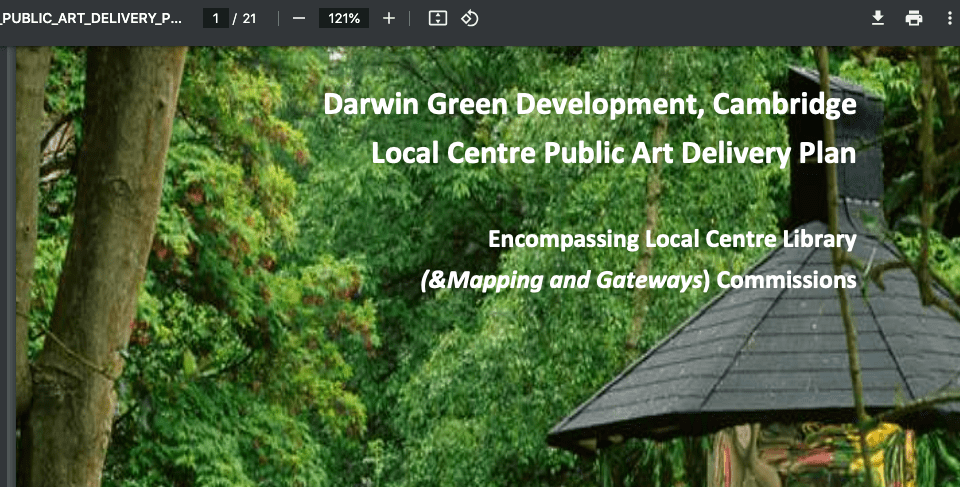Click the Encompassing Local Centre Library text
The image size is (960, 487).
coord(671,239)
